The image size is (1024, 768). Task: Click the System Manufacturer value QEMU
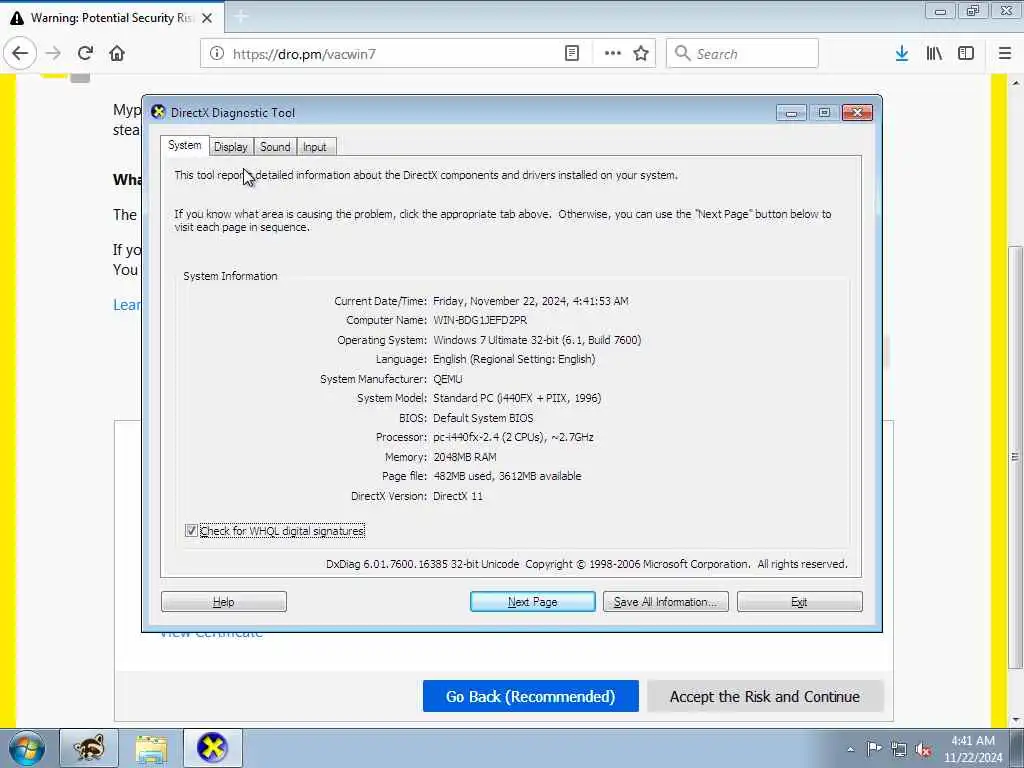[x=447, y=379]
